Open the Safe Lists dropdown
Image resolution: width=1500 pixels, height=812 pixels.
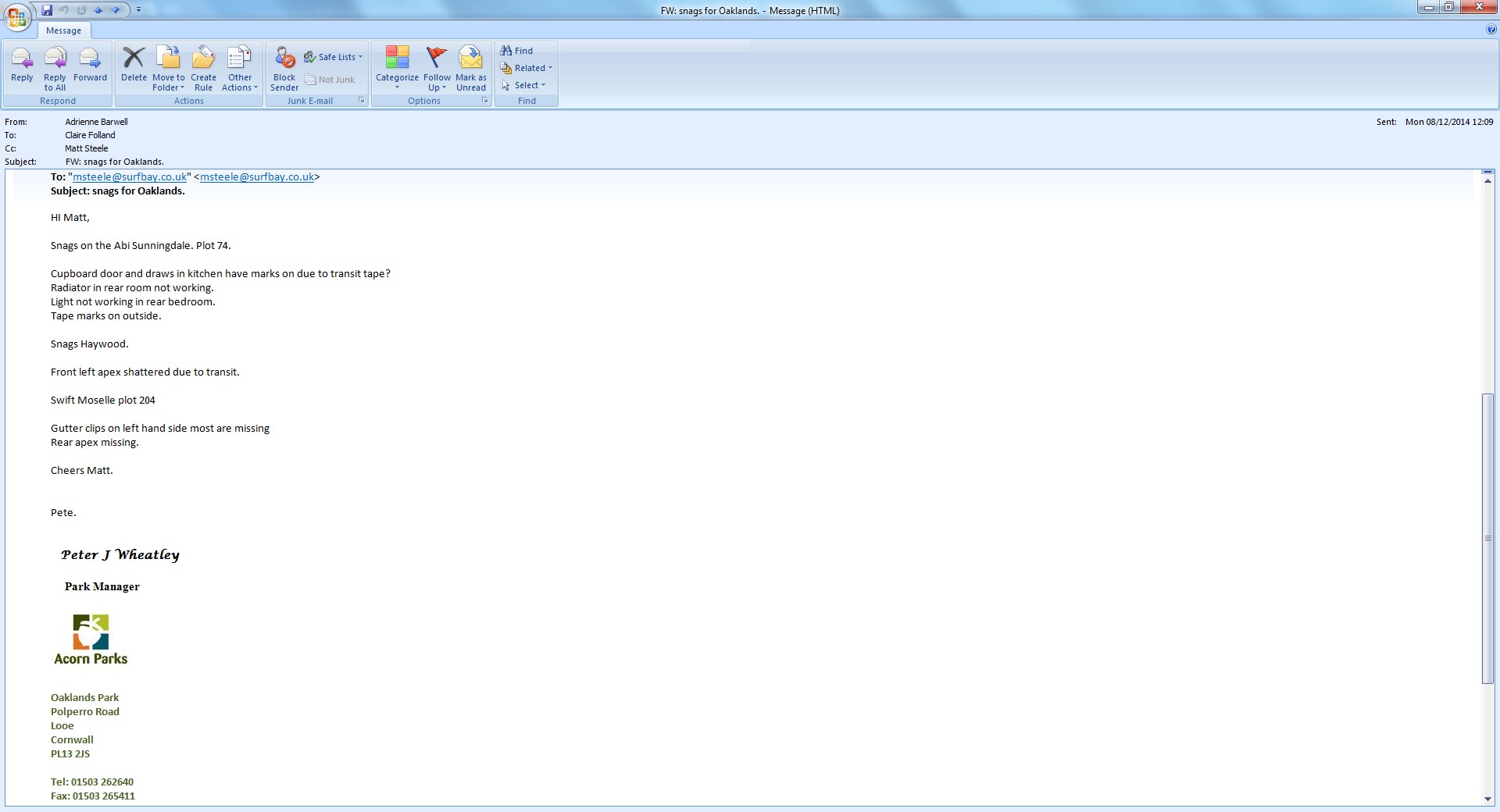[334, 57]
